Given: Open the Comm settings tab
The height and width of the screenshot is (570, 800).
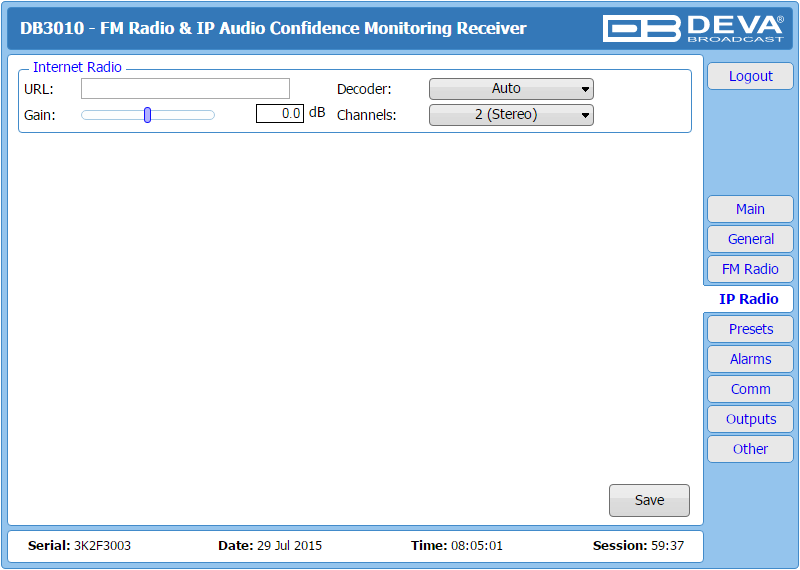Looking at the screenshot, I should [x=750, y=389].
